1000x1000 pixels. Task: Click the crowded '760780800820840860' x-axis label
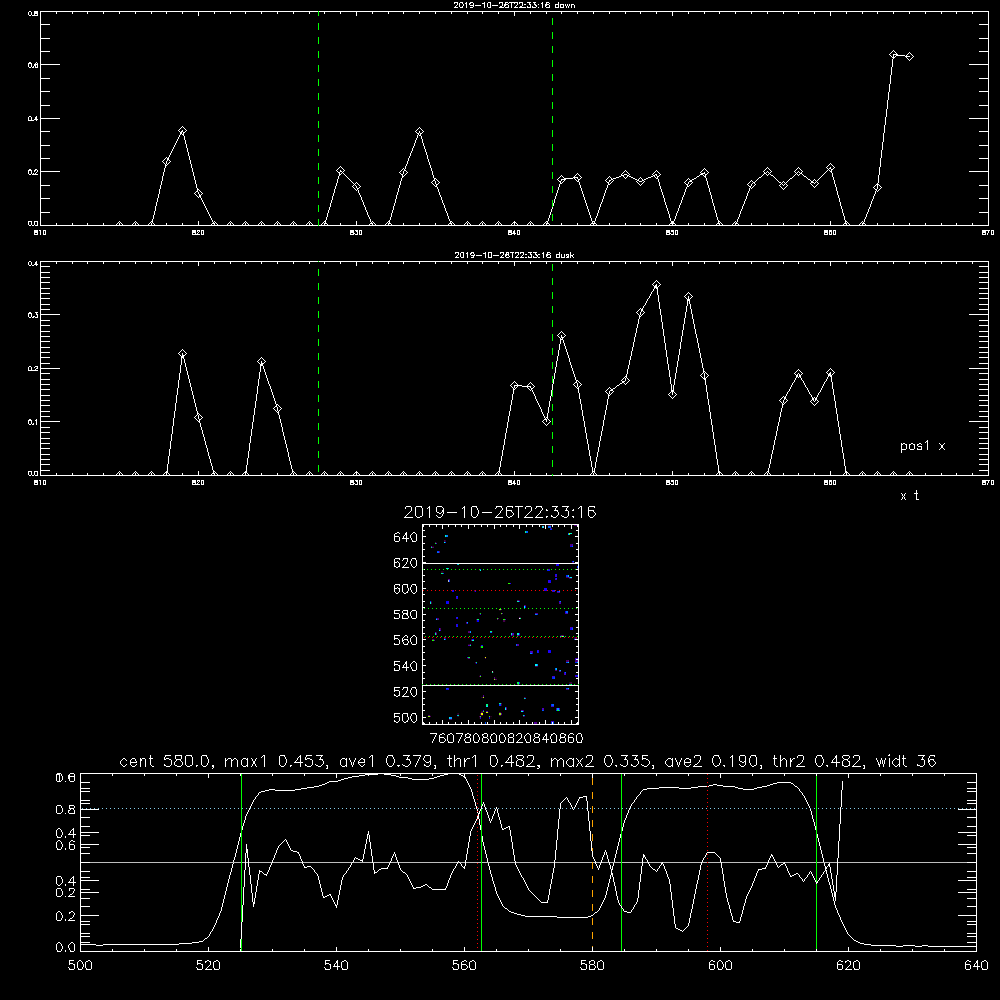(x=506, y=739)
